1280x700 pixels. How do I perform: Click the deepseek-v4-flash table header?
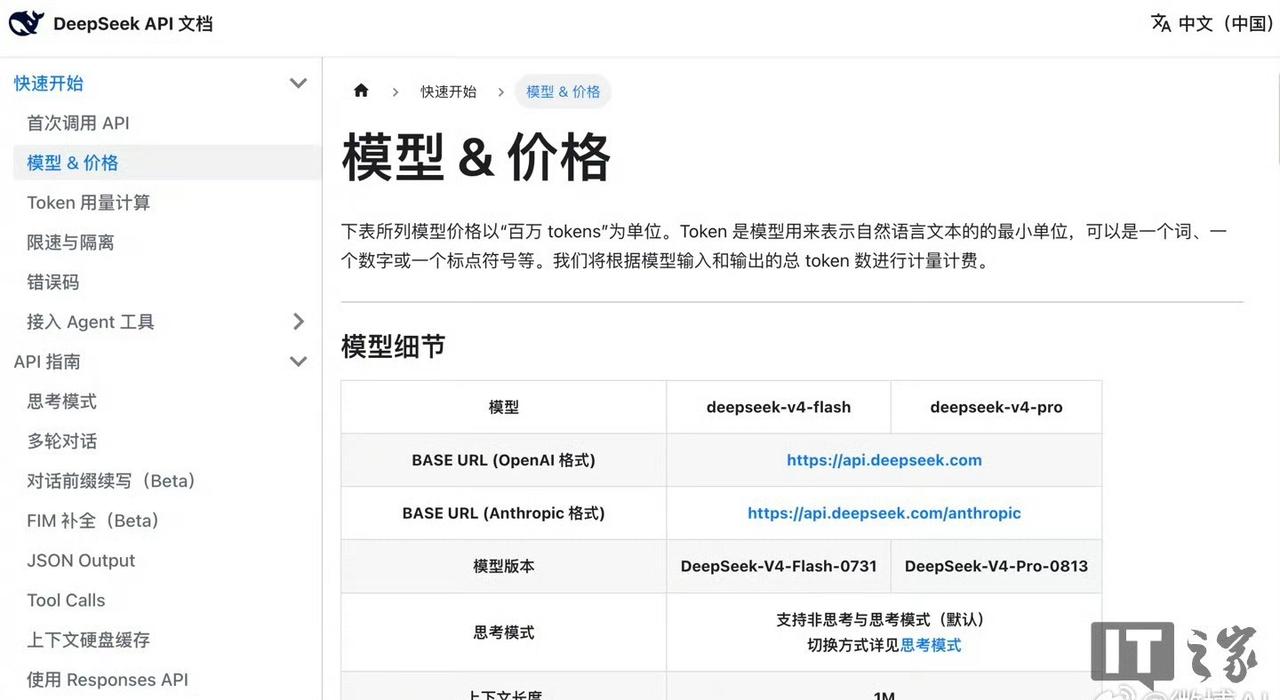click(x=779, y=407)
